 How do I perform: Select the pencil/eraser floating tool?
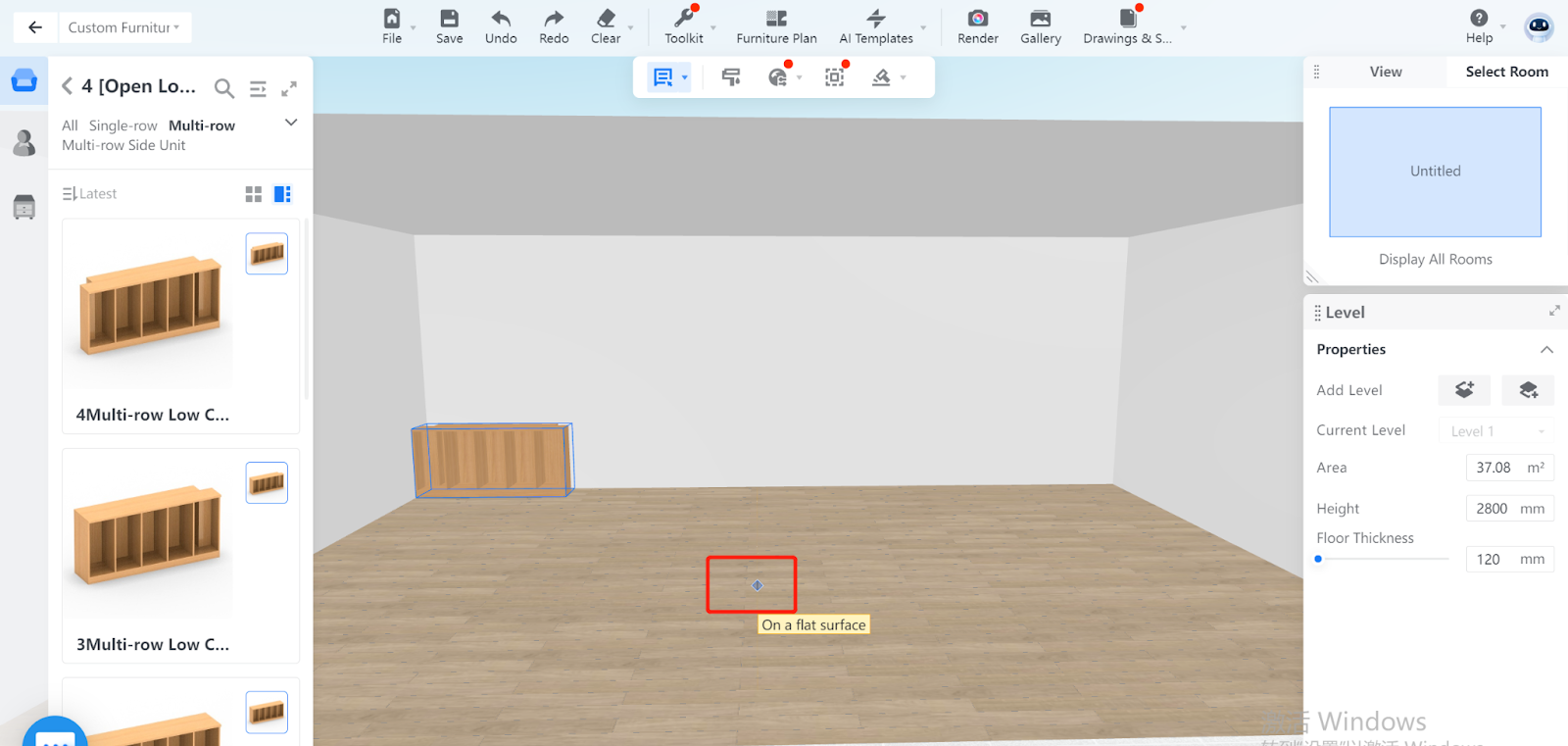(881, 77)
